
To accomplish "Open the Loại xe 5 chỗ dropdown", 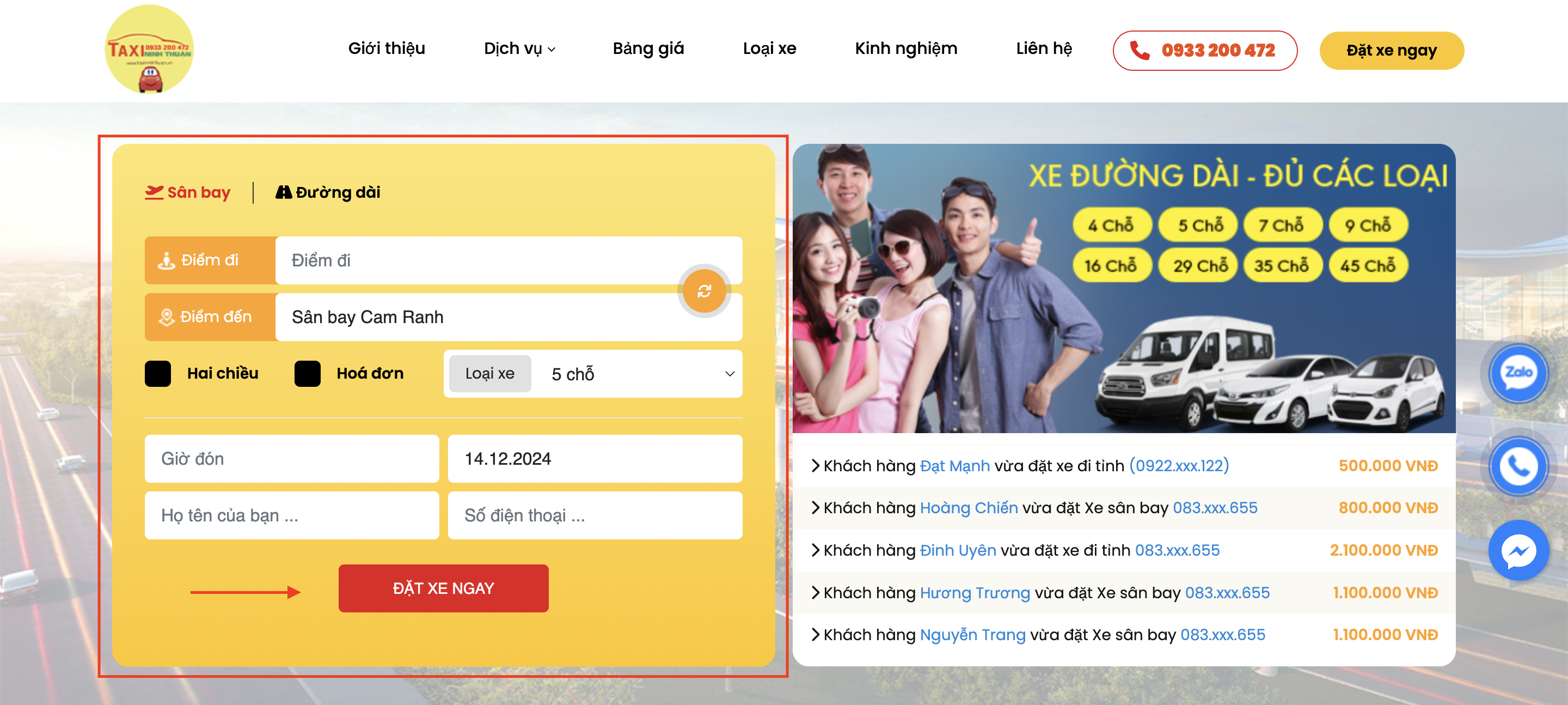I will (639, 374).
